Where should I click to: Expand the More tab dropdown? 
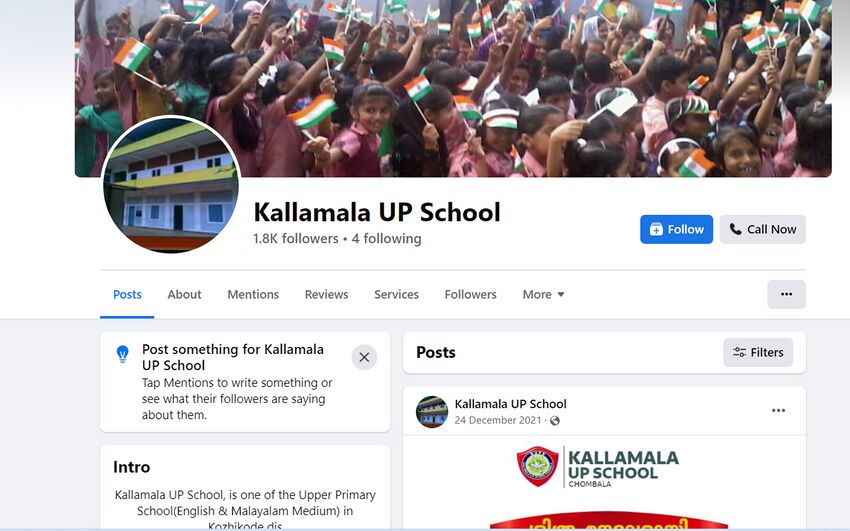point(543,294)
